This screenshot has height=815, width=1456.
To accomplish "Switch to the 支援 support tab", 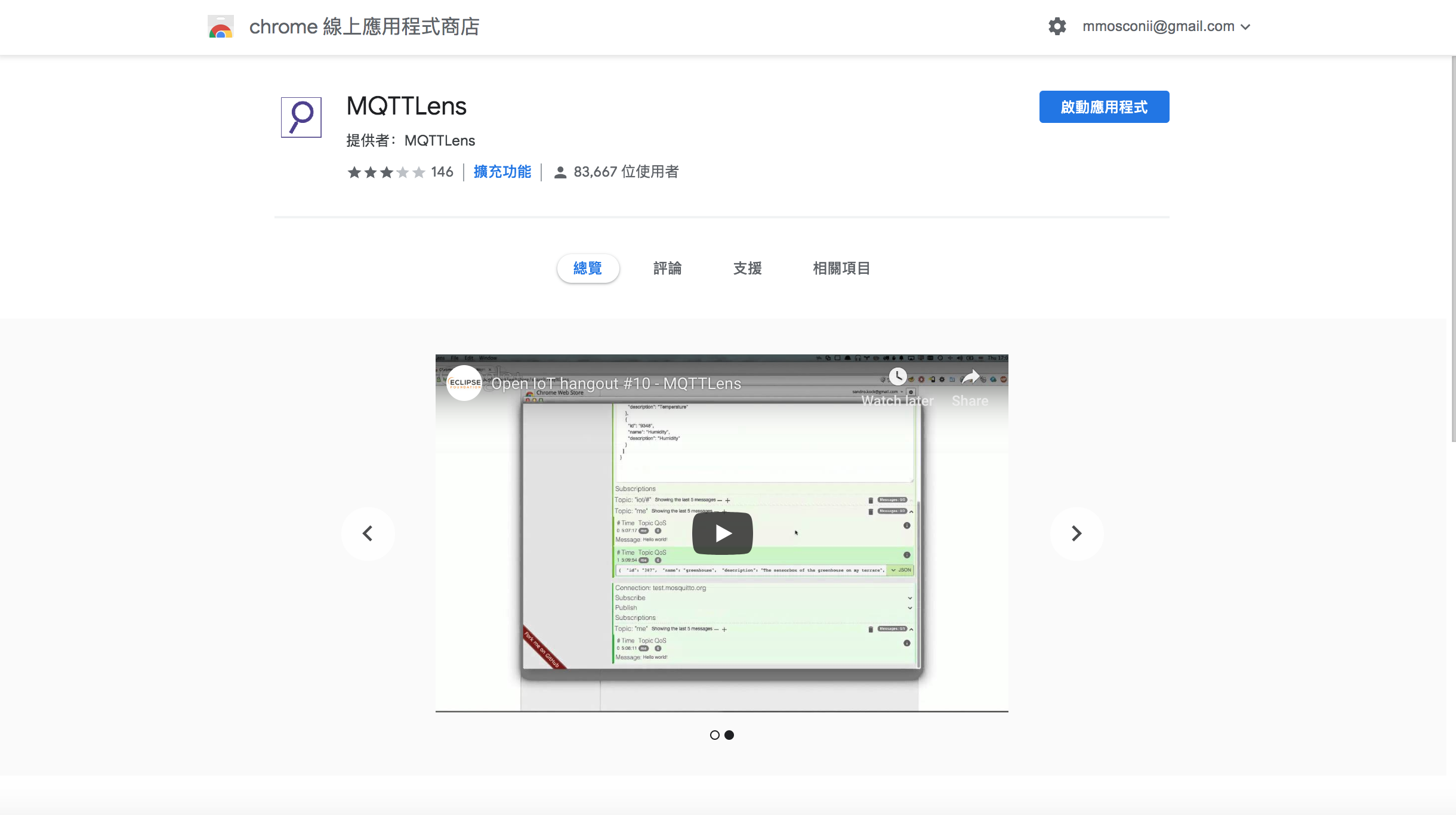I will [748, 268].
